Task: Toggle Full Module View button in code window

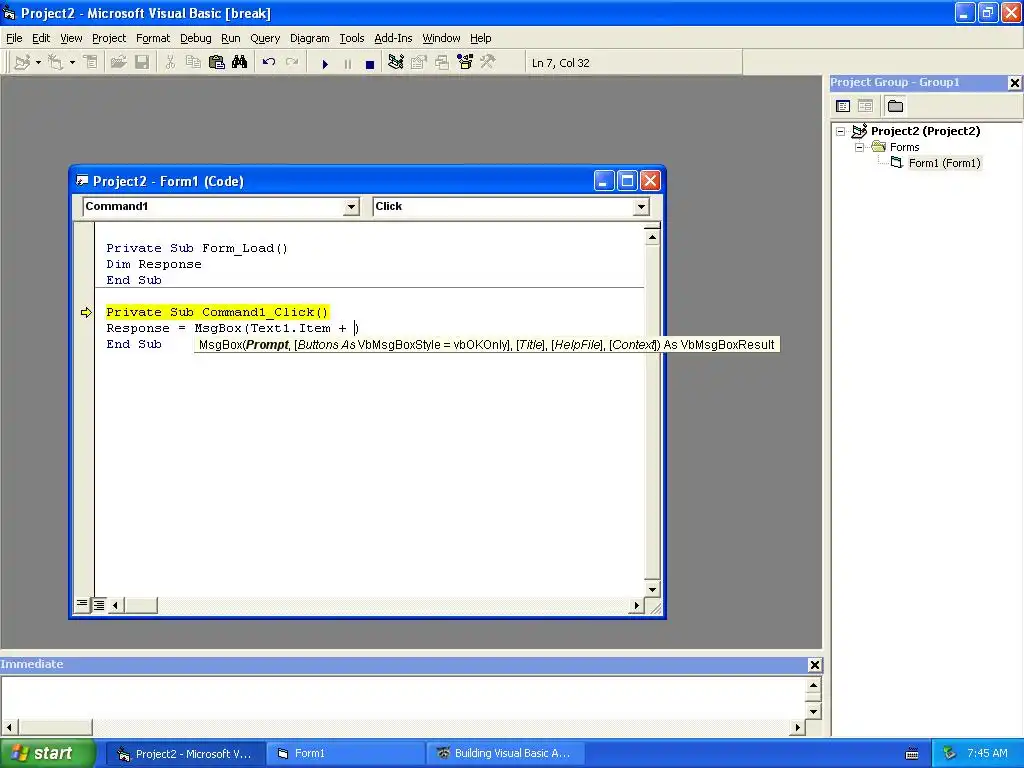Action: [x=99, y=605]
